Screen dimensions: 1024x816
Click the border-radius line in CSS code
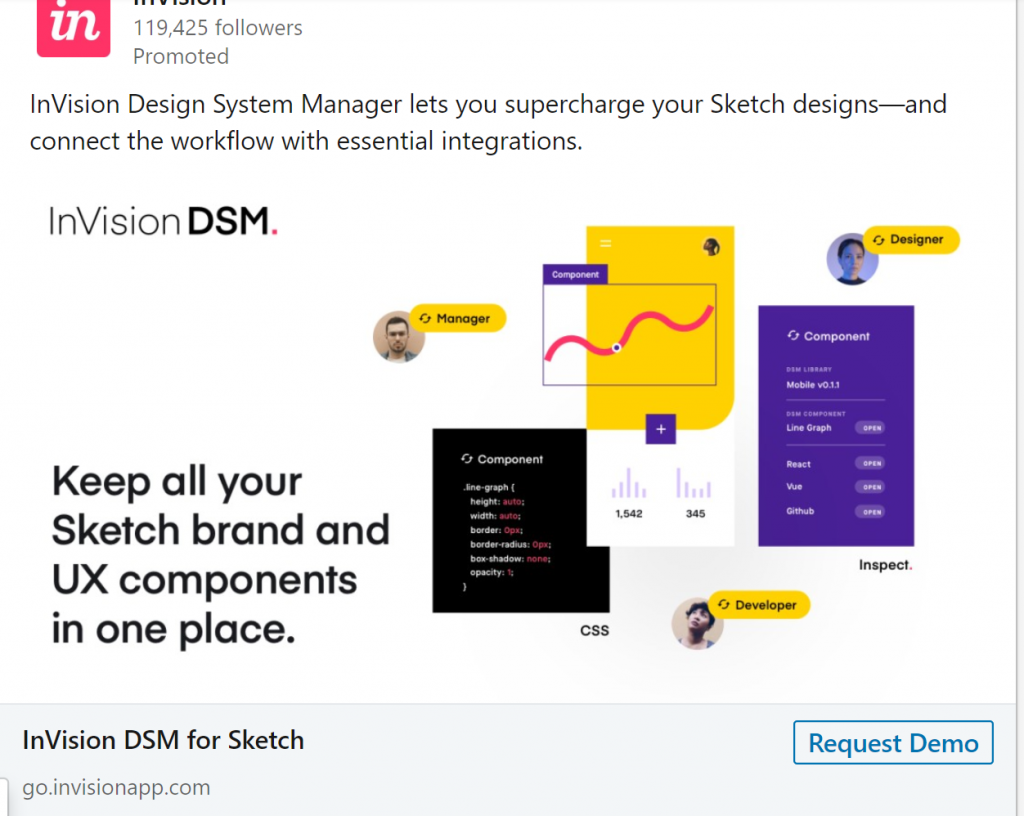pos(511,544)
